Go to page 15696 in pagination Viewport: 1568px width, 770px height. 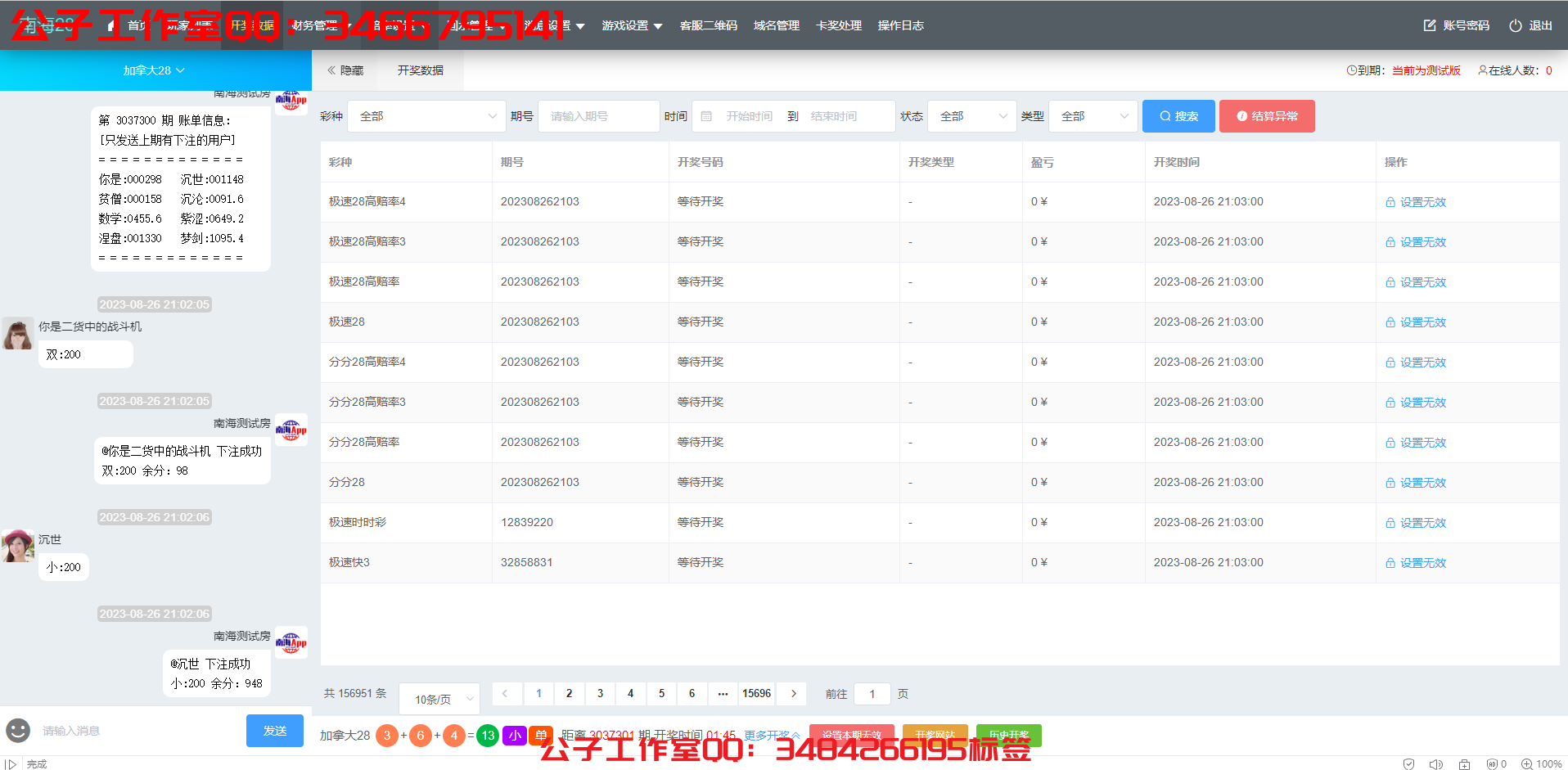[756, 693]
